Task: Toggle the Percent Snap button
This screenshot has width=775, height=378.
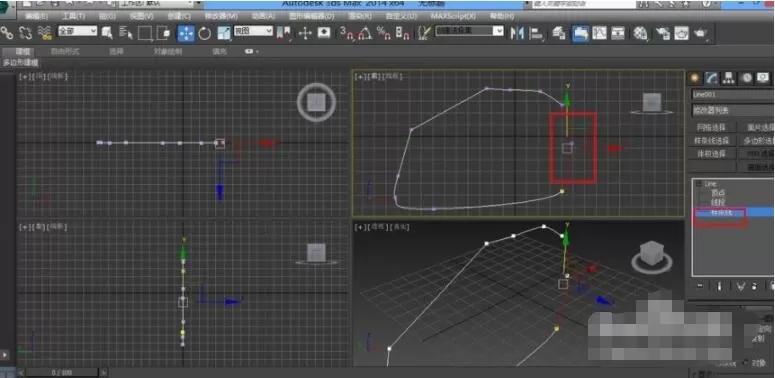Action: [x=384, y=33]
